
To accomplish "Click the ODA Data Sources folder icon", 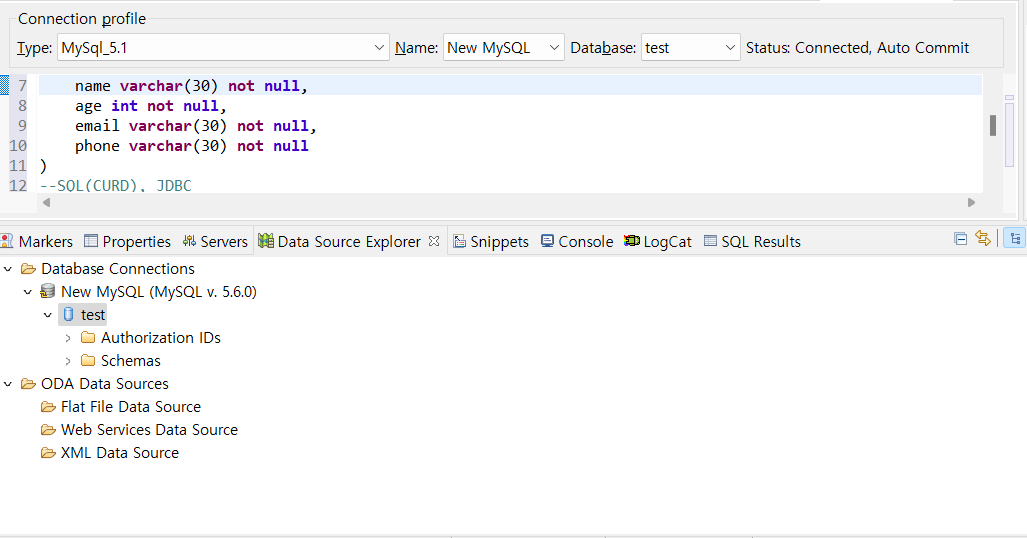I will pos(28,383).
